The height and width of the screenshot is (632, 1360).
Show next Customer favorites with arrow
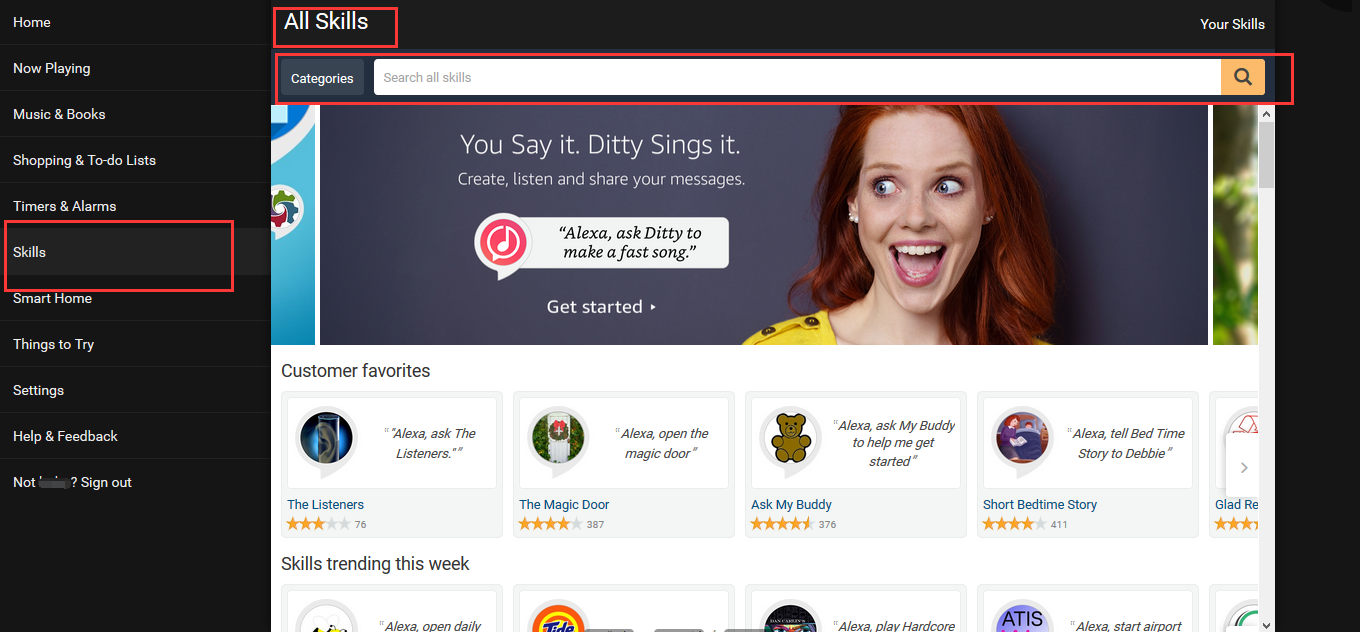[1244, 467]
